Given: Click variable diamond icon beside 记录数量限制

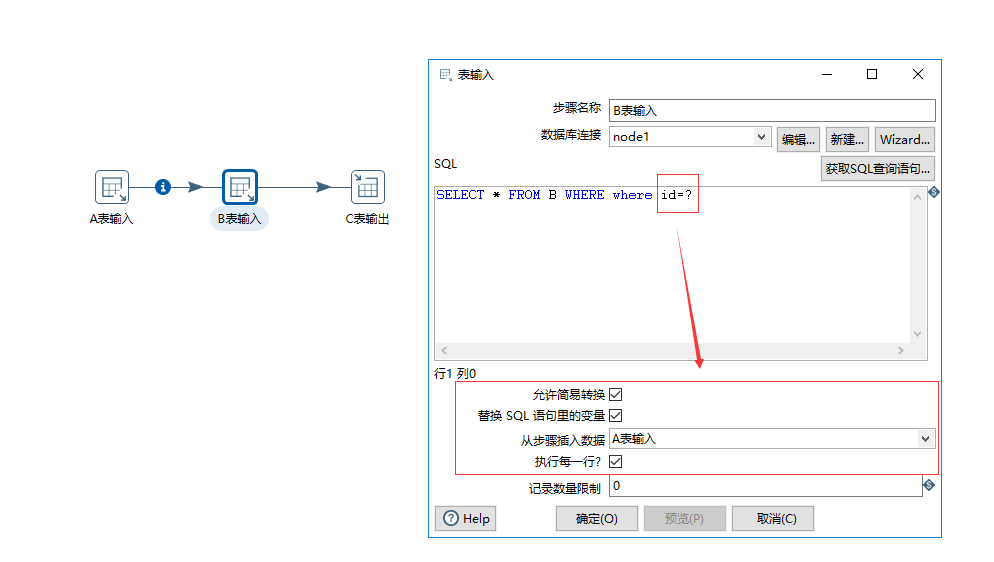Looking at the screenshot, I should 929,485.
